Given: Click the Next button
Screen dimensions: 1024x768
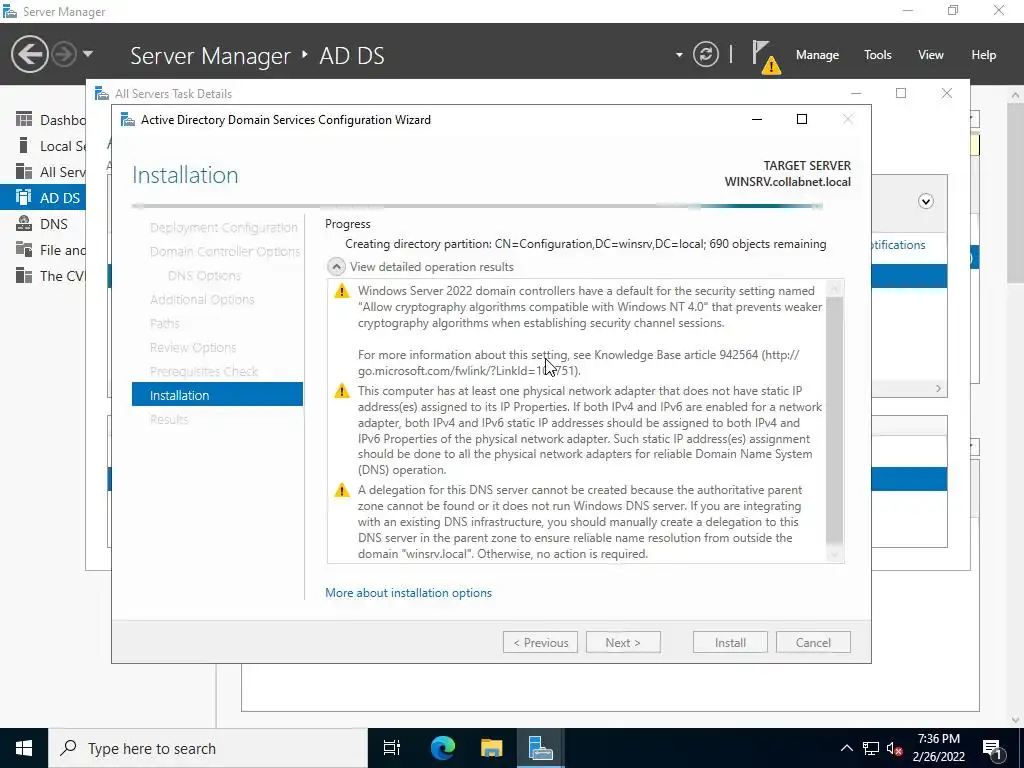Looking at the screenshot, I should pyautogui.click(x=623, y=642).
